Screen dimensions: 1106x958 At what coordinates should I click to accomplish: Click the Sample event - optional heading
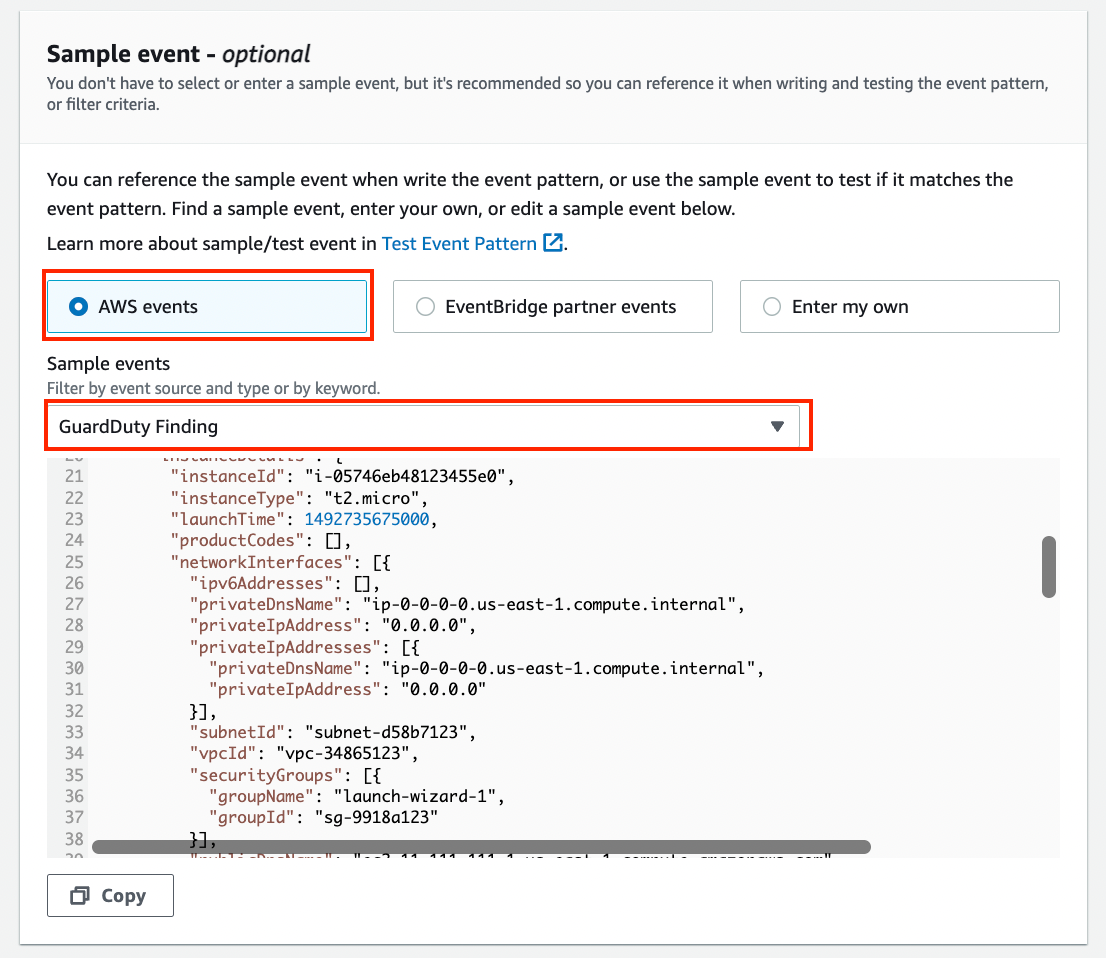(178, 54)
